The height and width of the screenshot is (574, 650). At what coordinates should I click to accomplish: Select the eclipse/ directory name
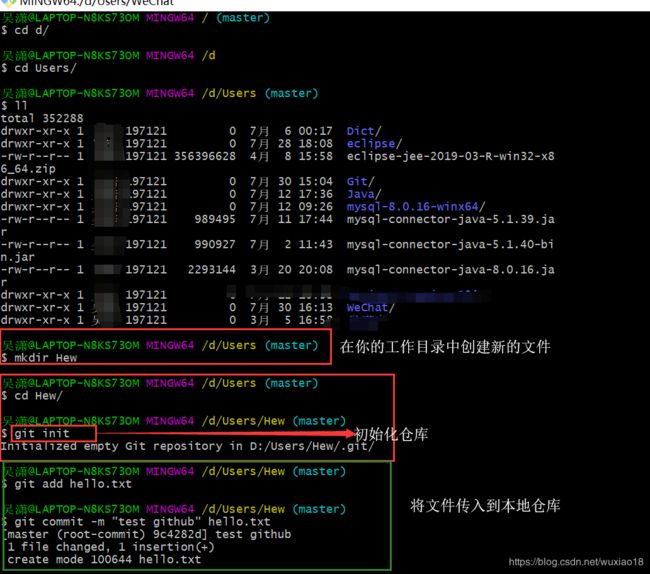point(374,144)
